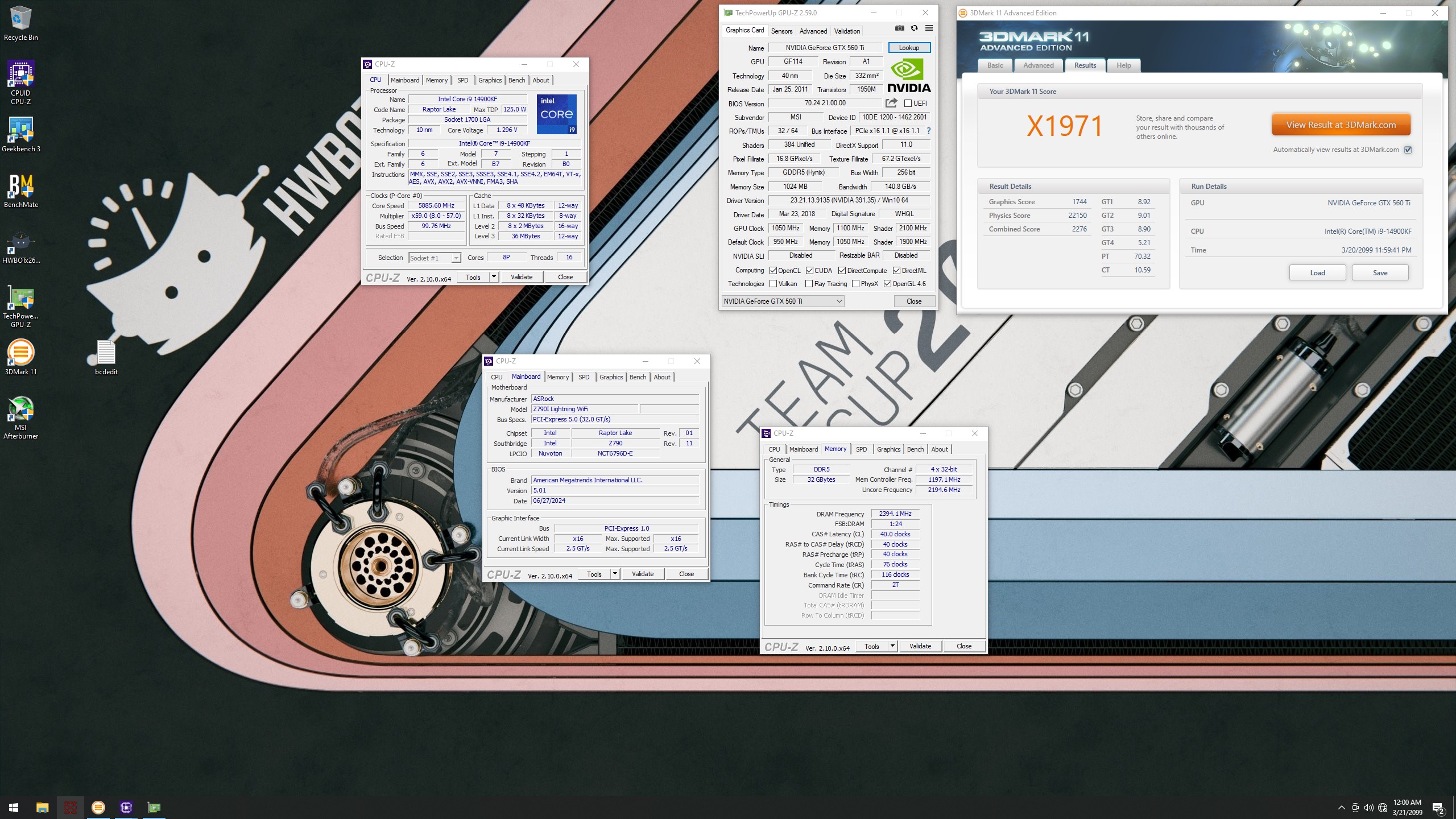Open the GPU selection dropdown in GPU-Z

pos(783,301)
